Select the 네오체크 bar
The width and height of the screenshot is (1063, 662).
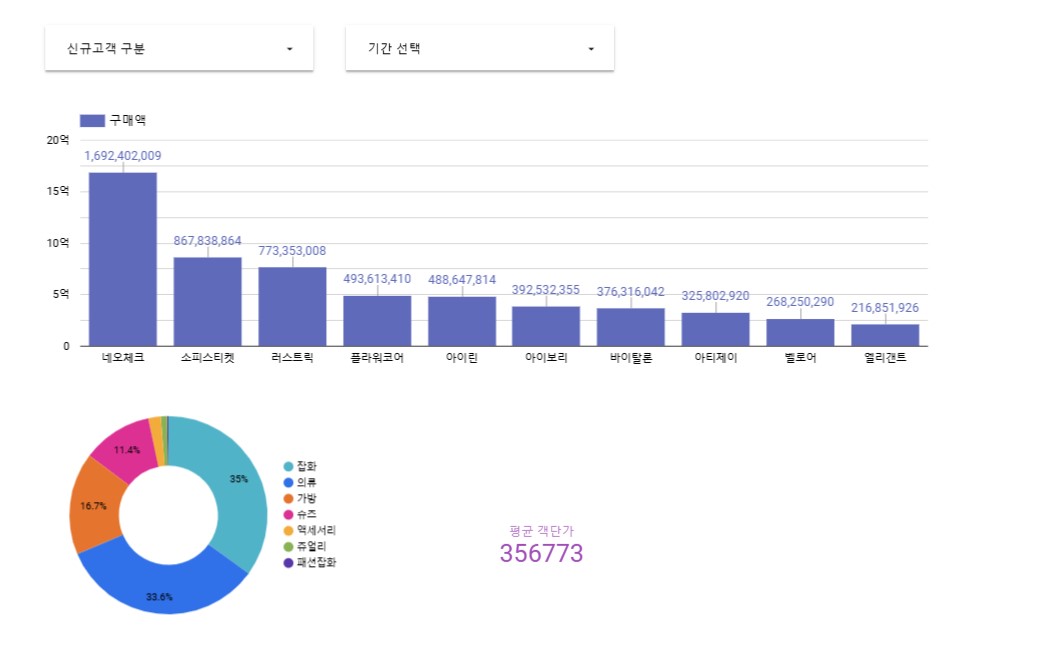pyautogui.click(x=123, y=259)
